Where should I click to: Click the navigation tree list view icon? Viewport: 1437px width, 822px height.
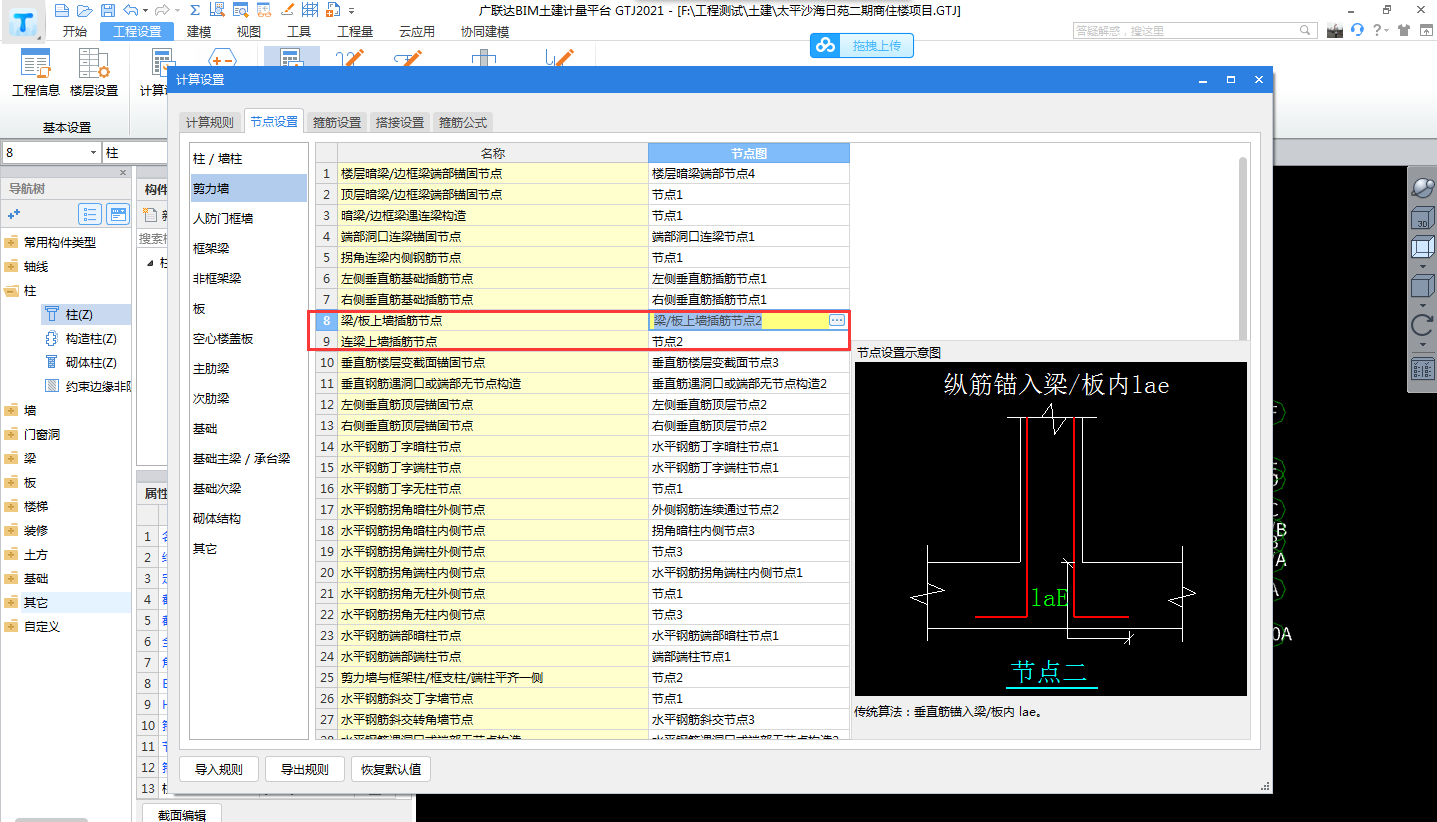[x=91, y=214]
